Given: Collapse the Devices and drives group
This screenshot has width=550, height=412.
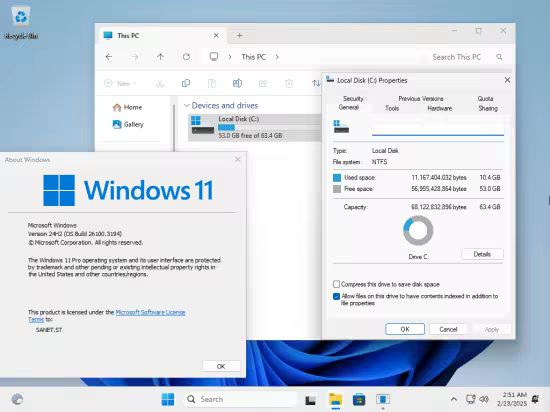Looking at the screenshot, I should [x=187, y=106].
